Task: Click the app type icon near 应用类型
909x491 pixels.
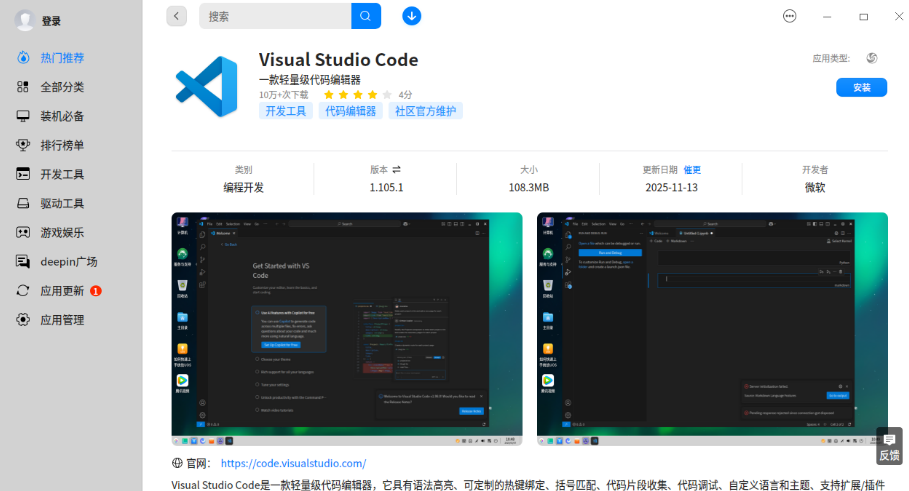Action: 872,58
